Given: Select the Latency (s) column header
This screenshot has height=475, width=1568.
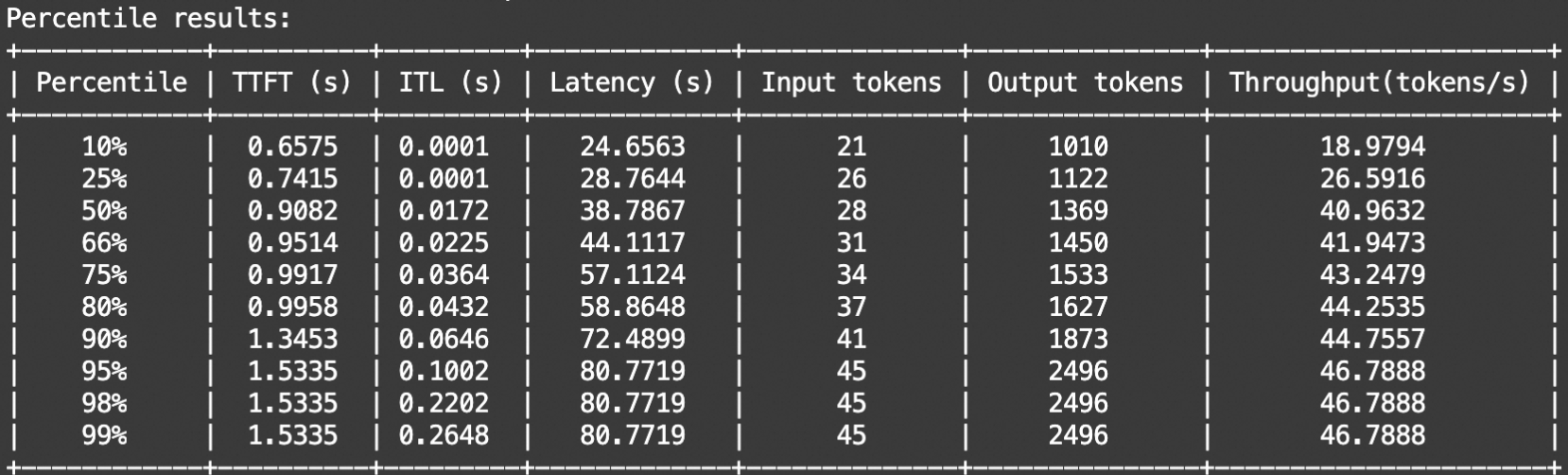Looking at the screenshot, I should (x=631, y=82).
